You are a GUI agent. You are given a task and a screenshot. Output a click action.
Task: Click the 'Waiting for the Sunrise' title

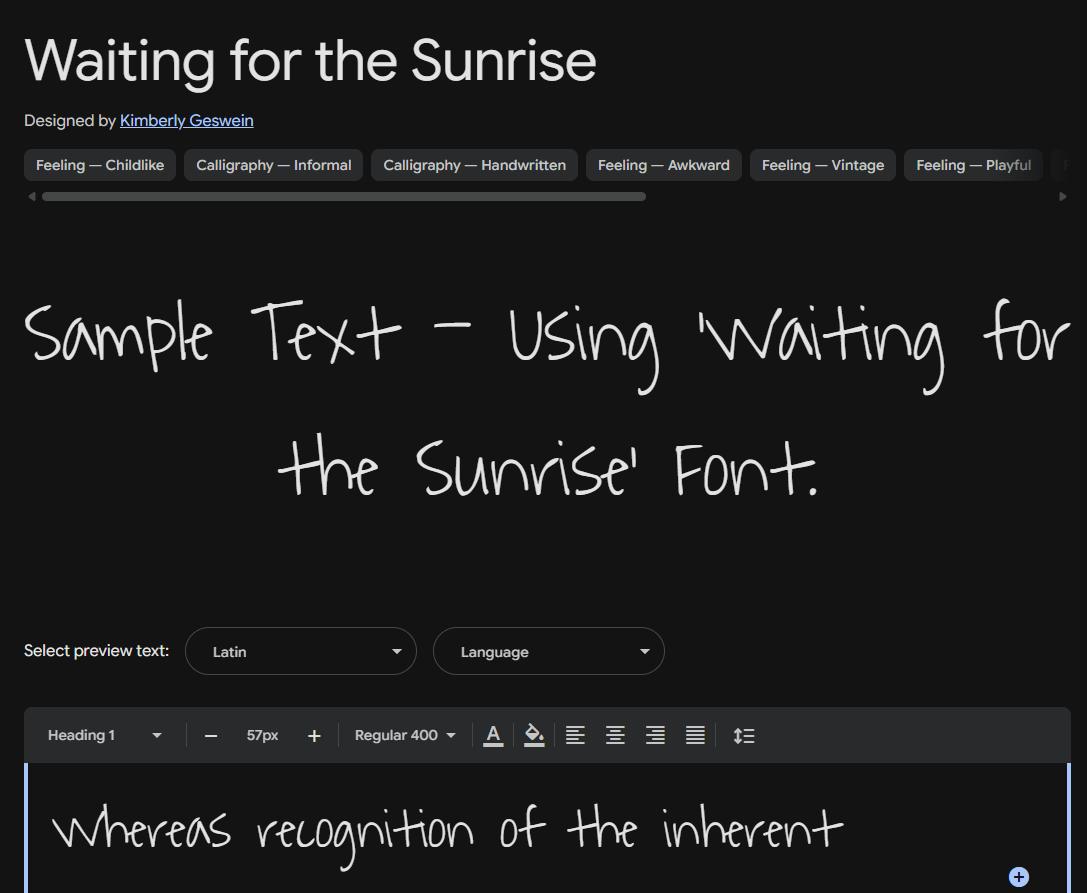(310, 62)
